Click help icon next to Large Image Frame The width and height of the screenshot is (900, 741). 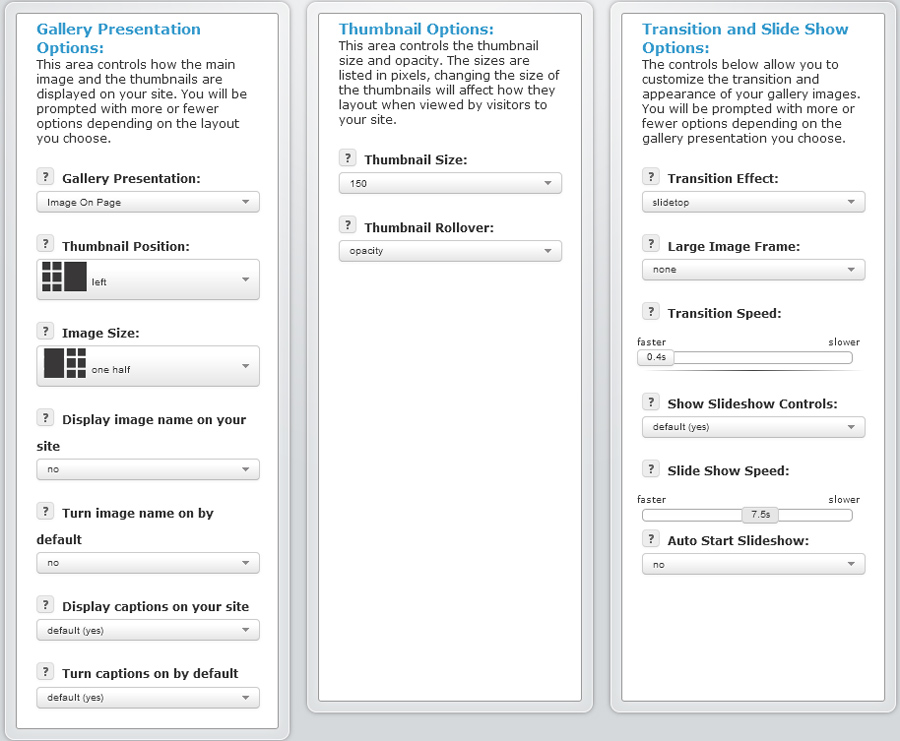(x=650, y=244)
